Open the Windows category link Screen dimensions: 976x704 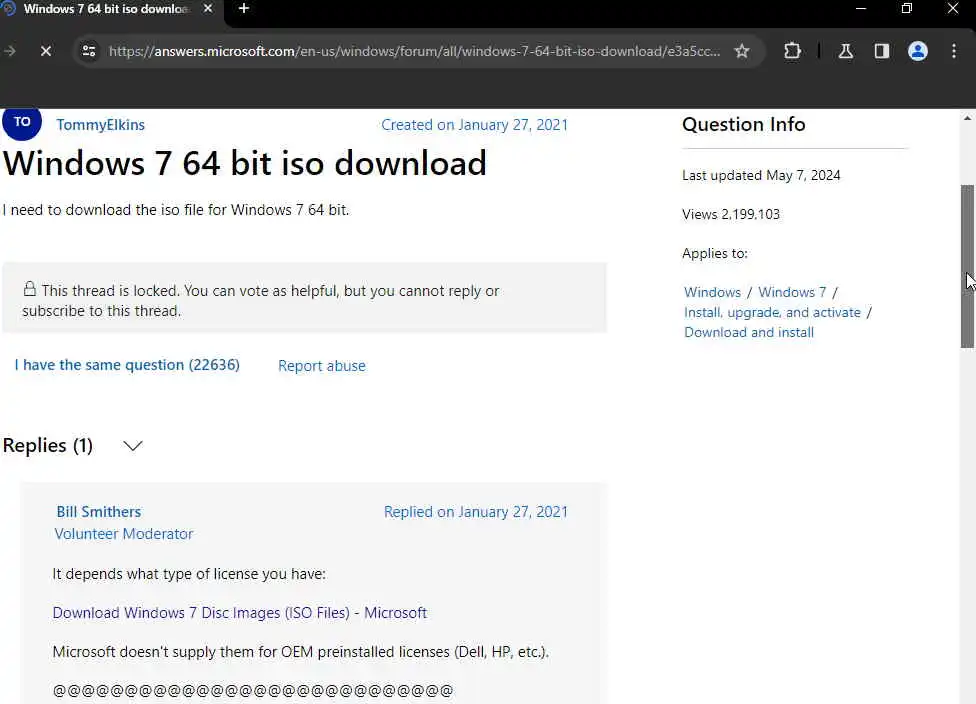[x=712, y=292]
